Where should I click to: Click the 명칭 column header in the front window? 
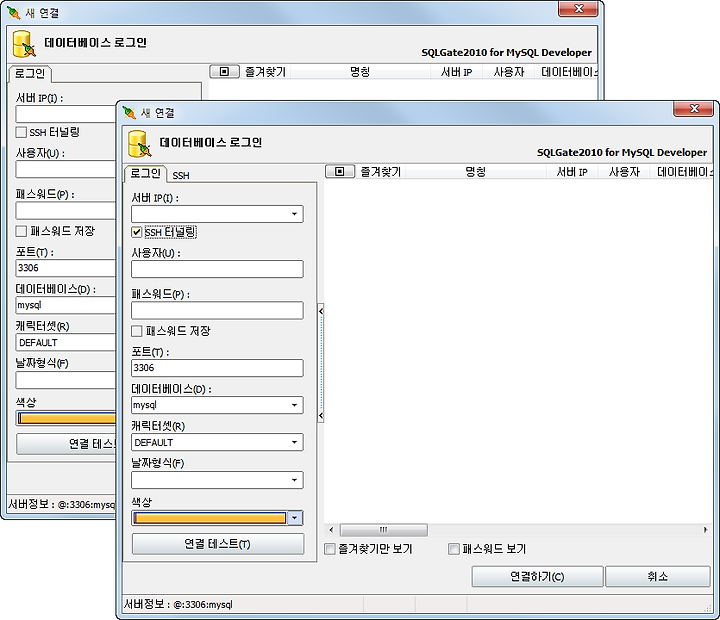click(x=476, y=172)
